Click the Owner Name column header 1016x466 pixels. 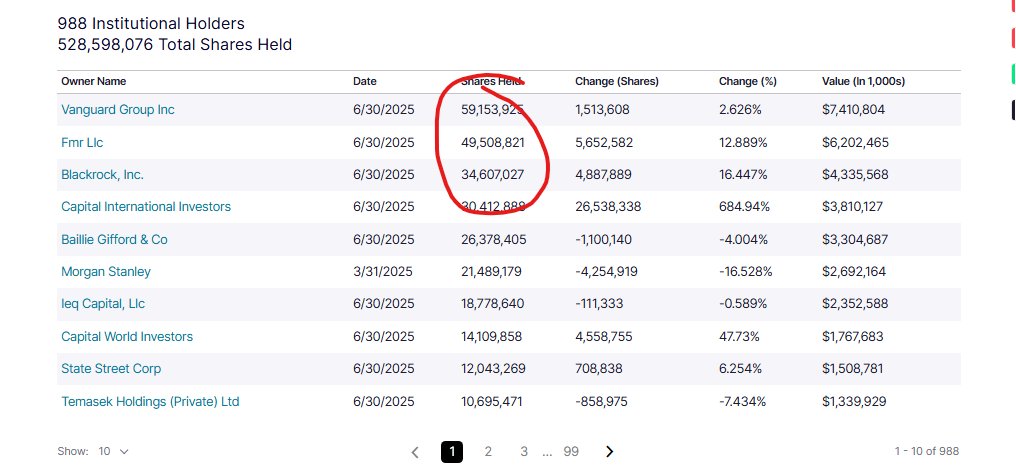tap(94, 82)
